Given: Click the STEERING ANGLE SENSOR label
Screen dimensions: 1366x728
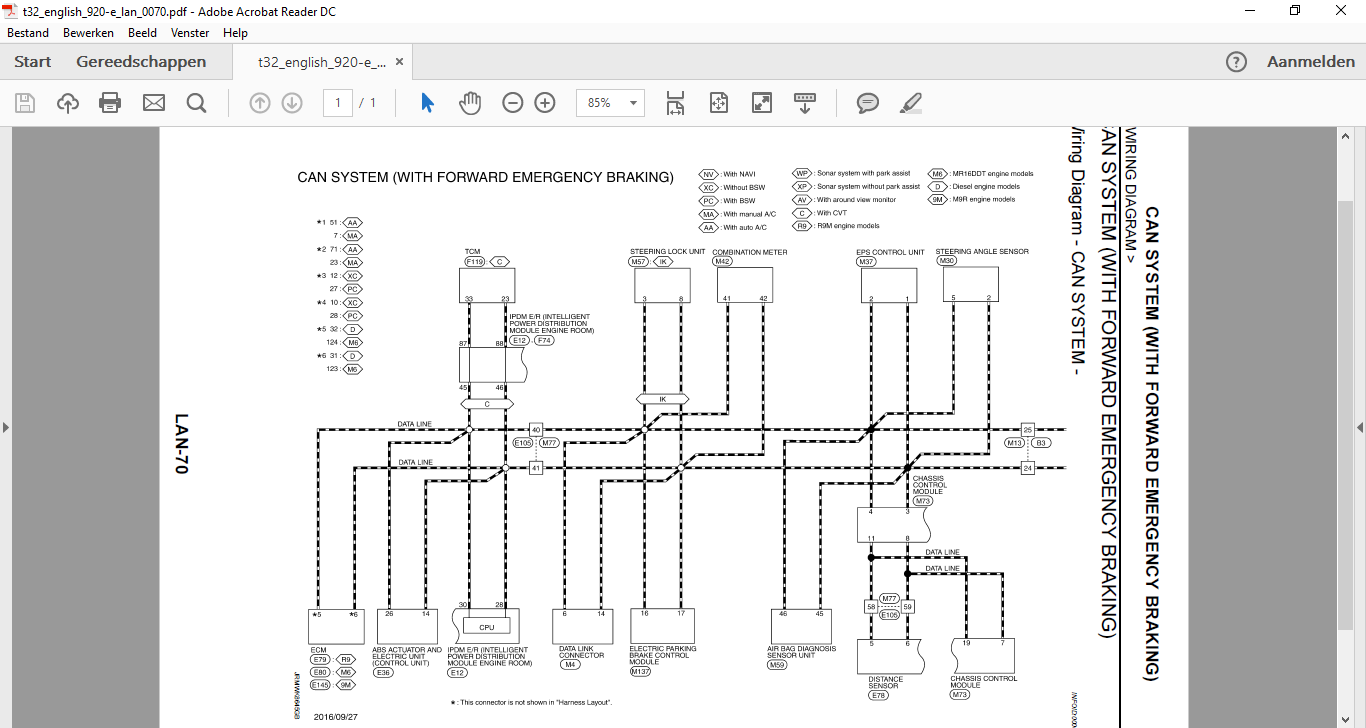Looking at the screenshot, I should click(982, 251).
